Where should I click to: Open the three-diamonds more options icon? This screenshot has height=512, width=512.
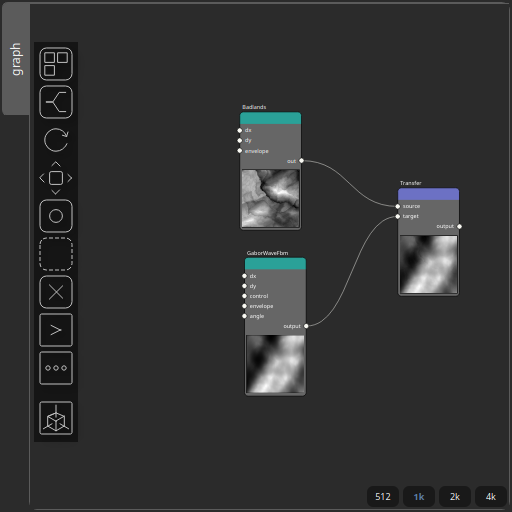coord(56,368)
